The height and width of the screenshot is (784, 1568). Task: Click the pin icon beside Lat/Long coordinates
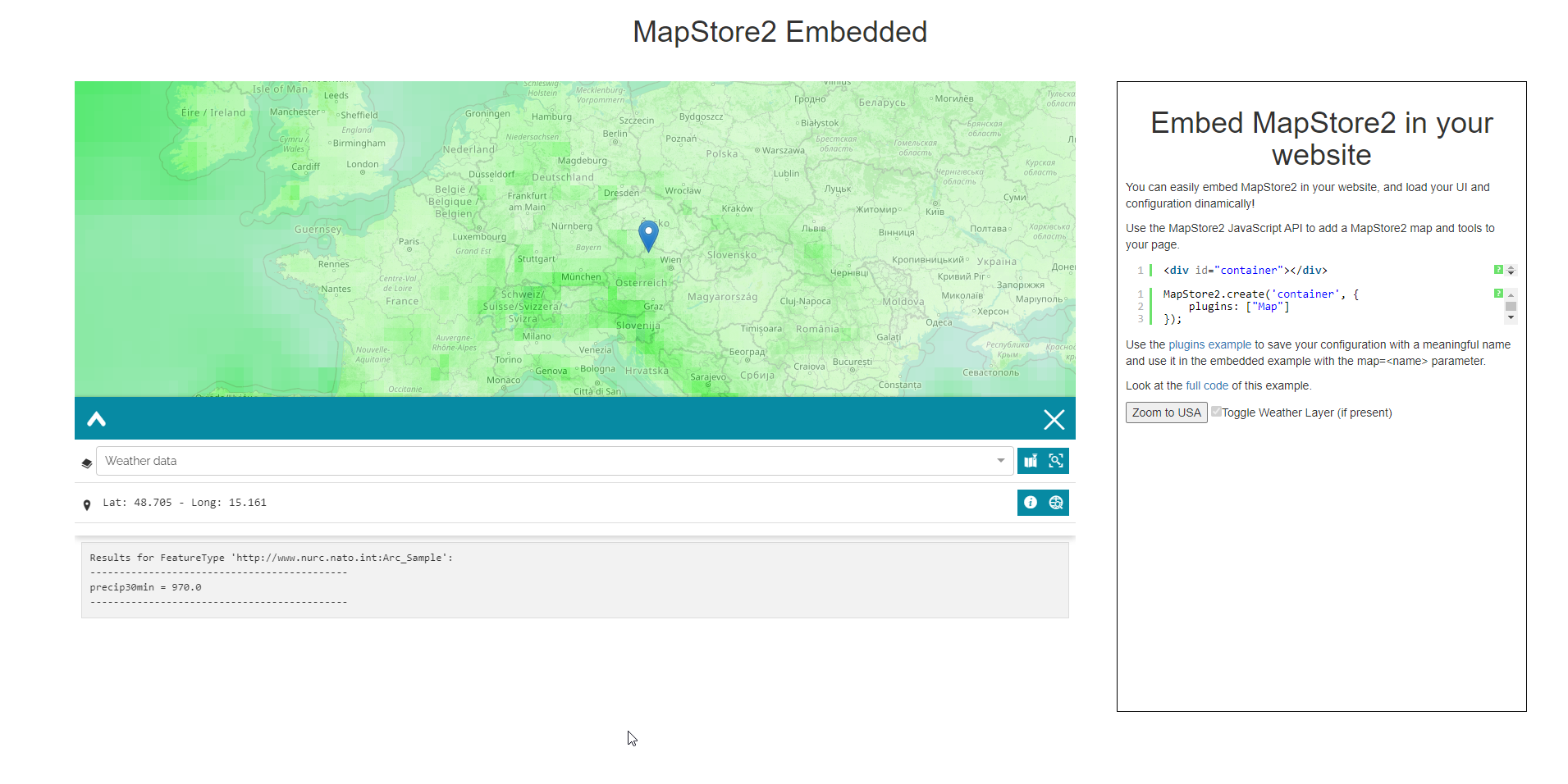point(87,505)
